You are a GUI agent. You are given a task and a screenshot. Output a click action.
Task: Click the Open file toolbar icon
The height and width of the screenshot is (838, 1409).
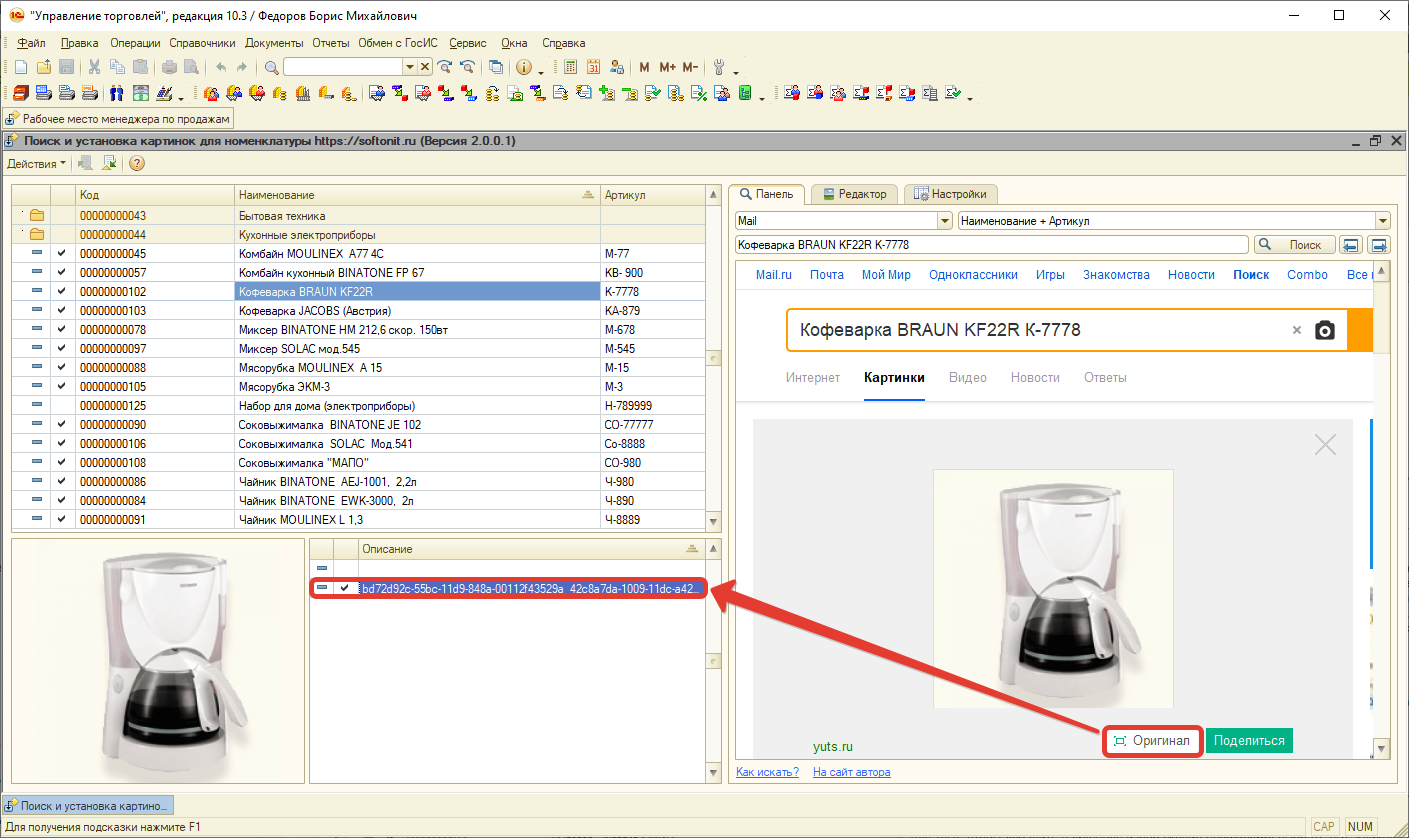pos(43,67)
